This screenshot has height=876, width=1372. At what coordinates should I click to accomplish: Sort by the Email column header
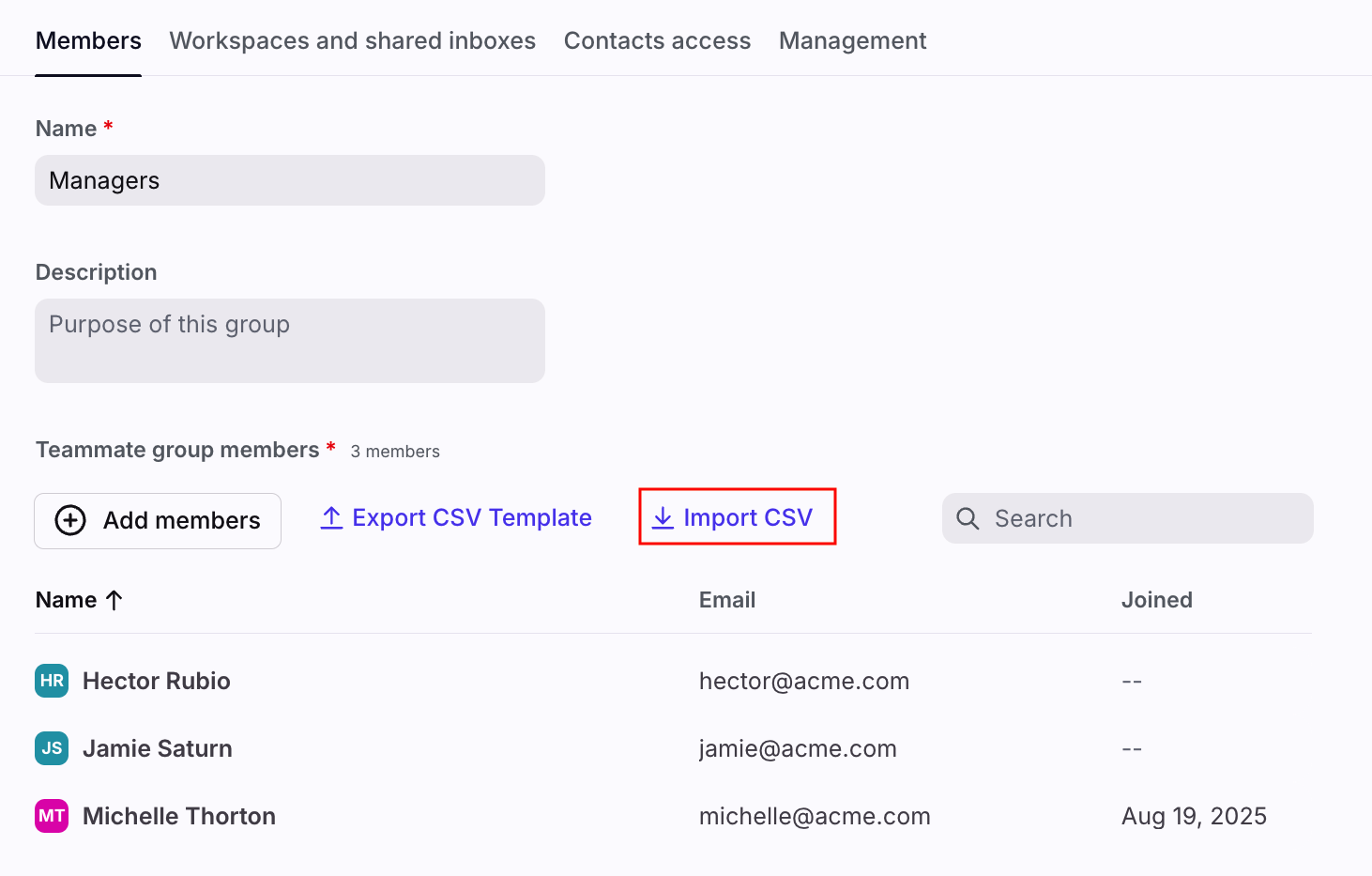pyautogui.click(x=727, y=600)
